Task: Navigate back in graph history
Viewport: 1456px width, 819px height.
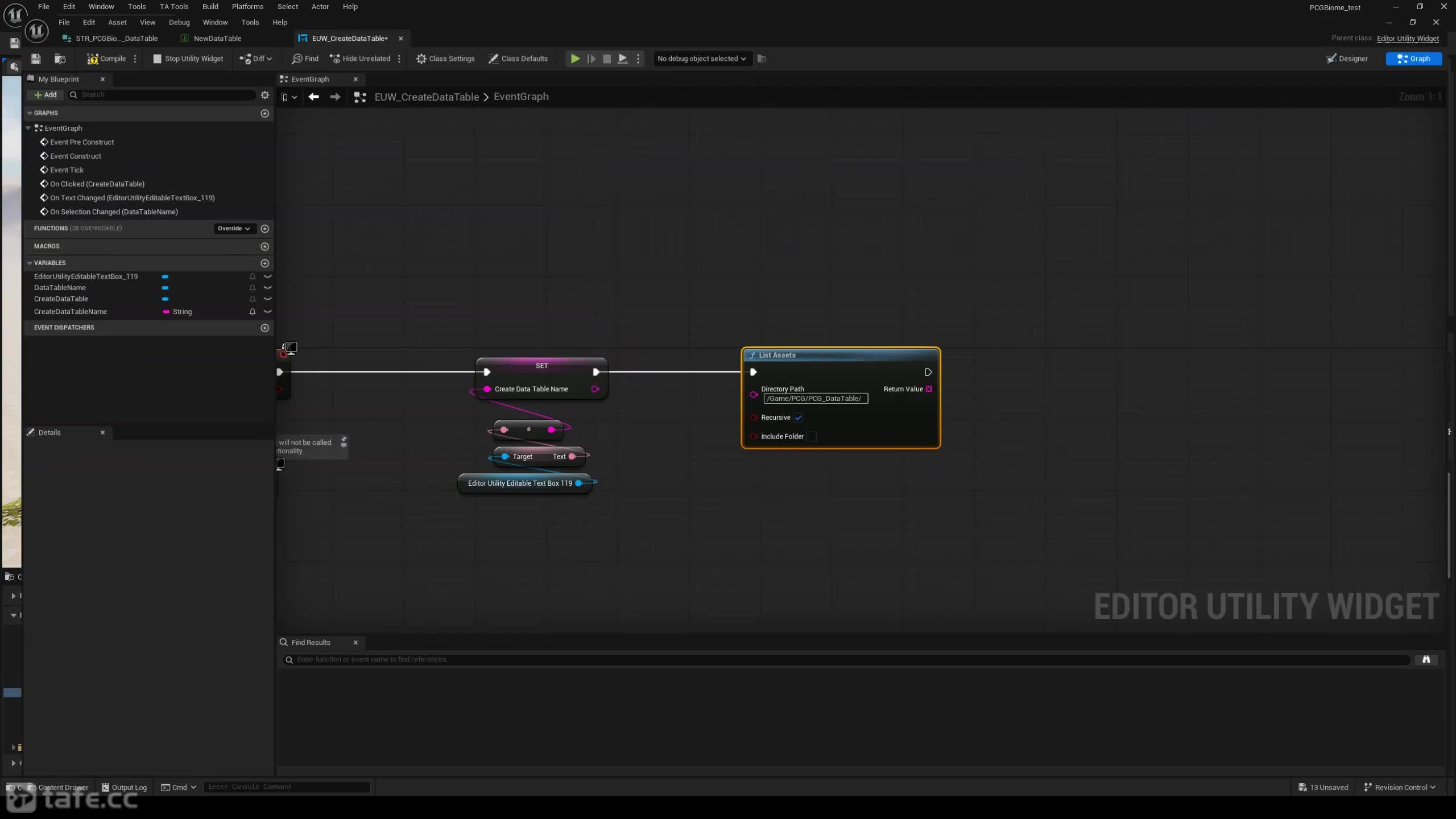Action: [x=313, y=97]
